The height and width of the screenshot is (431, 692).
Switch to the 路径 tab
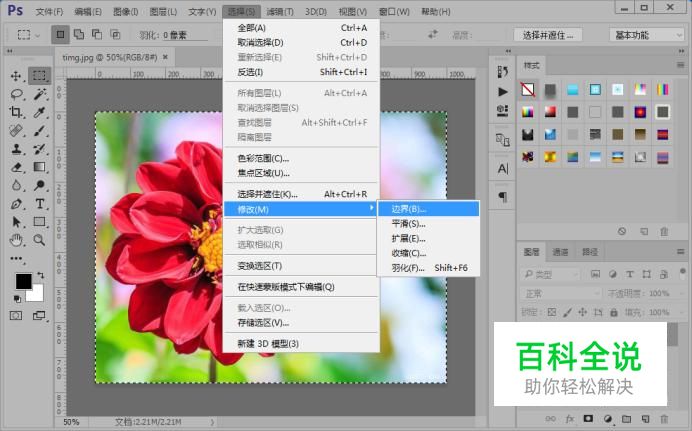point(590,252)
